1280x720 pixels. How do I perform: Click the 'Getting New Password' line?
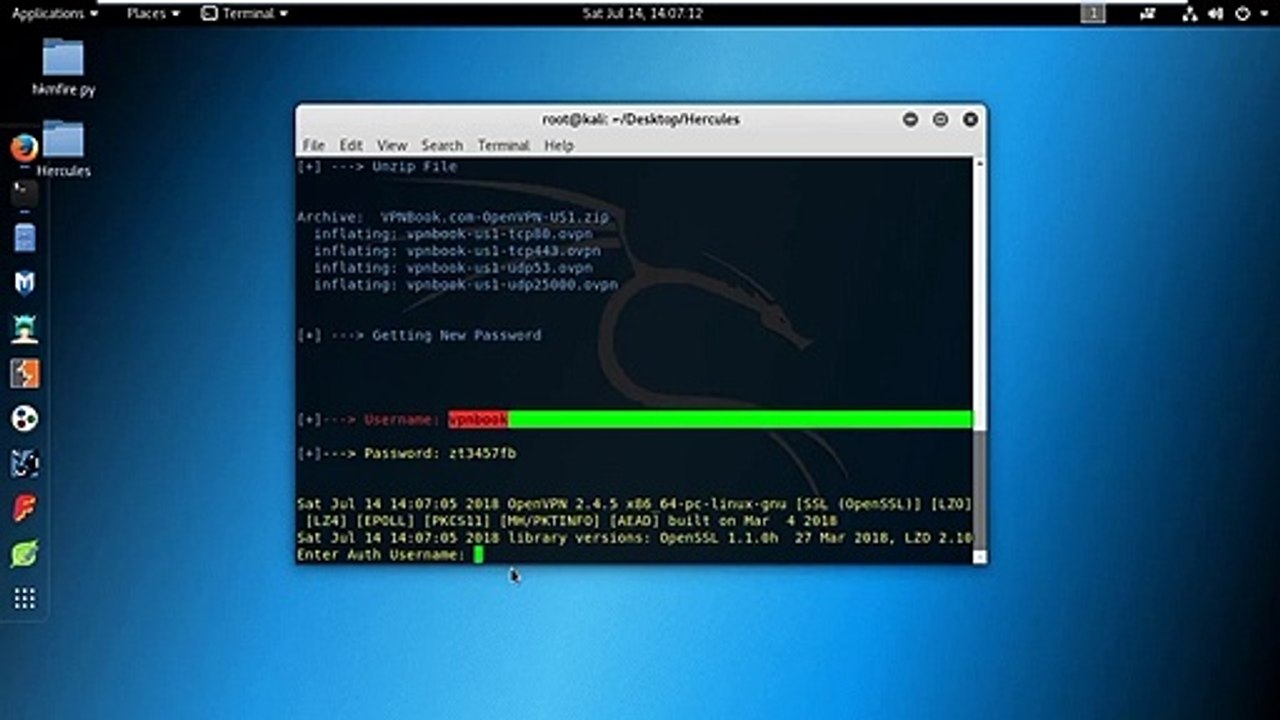(419, 335)
